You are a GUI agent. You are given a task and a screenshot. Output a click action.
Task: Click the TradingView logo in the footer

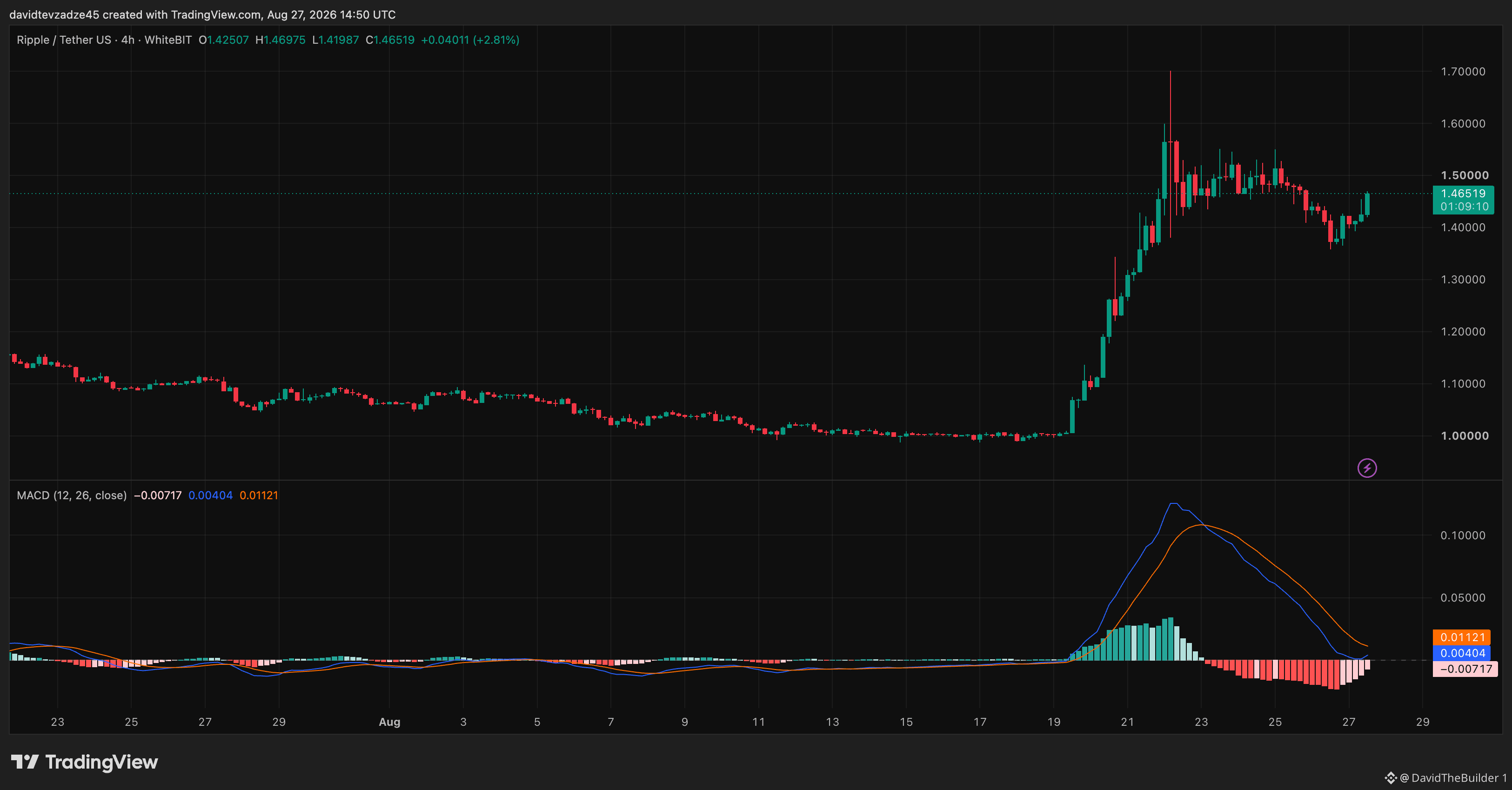pyautogui.click(x=85, y=762)
